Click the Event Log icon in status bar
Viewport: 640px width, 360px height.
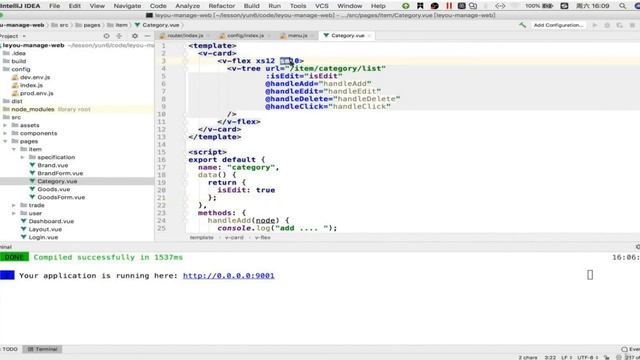coord(624,349)
